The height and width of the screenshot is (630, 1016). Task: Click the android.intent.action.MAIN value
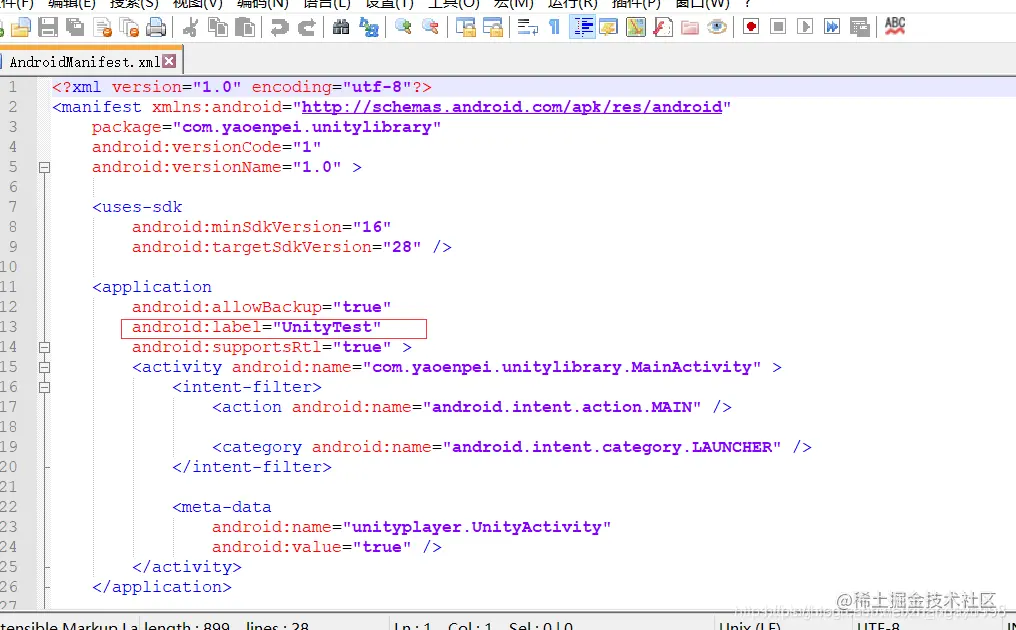tap(562, 407)
